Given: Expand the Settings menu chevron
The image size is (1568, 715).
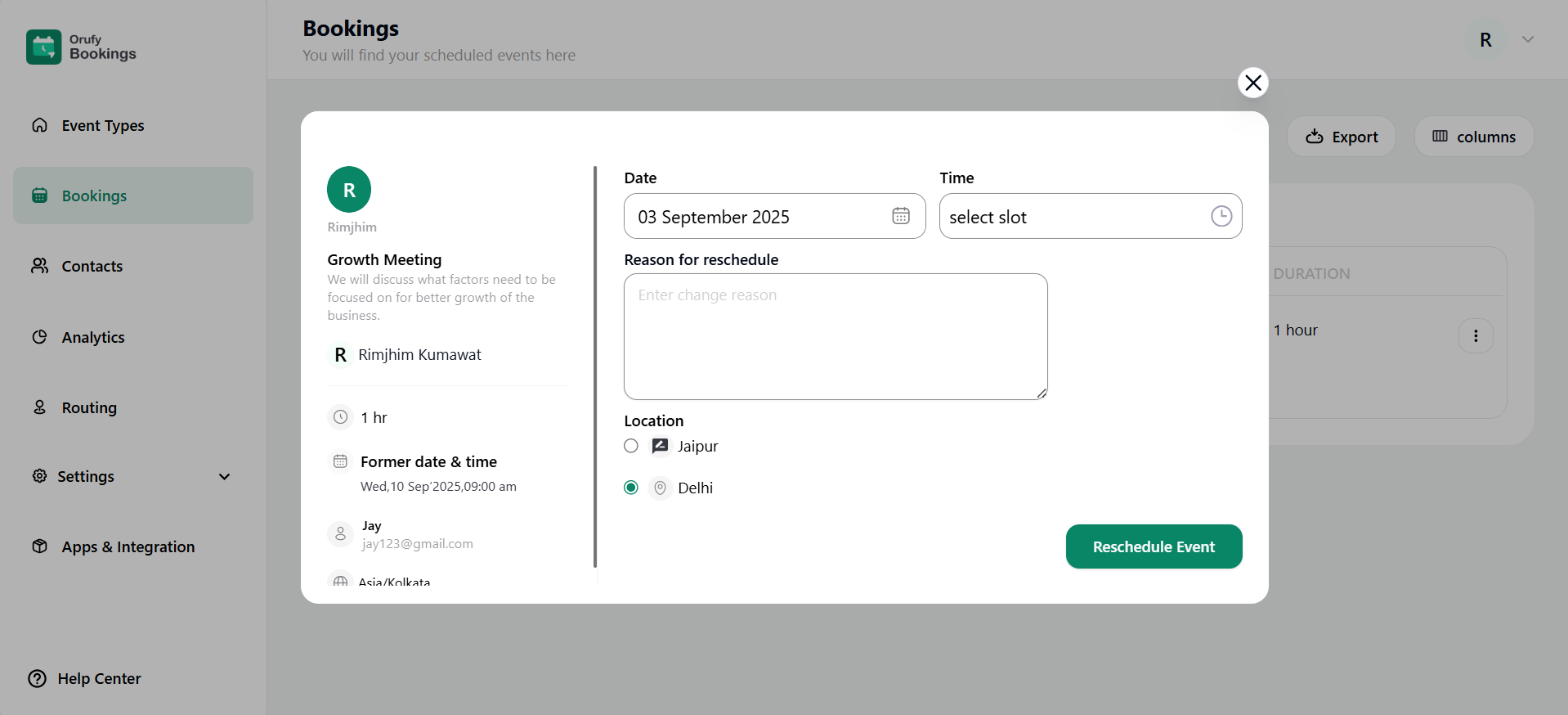Looking at the screenshot, I should pyautogui.click(x=224, y=476).
